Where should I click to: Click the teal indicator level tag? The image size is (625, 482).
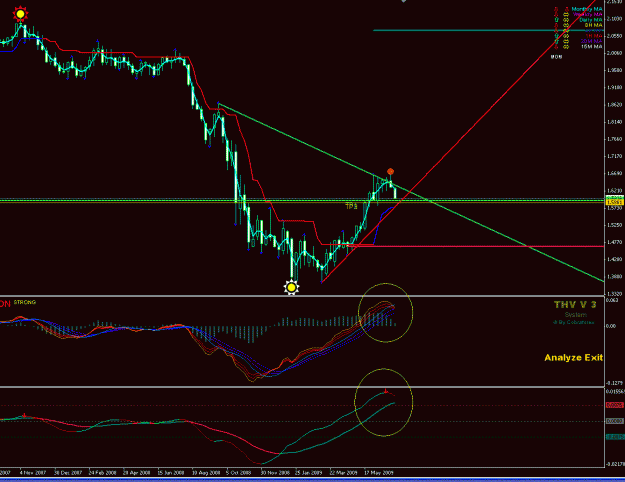coord(615,437)
